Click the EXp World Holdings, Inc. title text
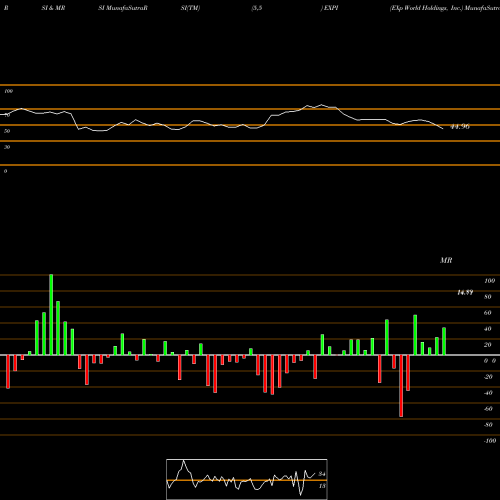Screen dimensions: 500x500 click(427, 8)
